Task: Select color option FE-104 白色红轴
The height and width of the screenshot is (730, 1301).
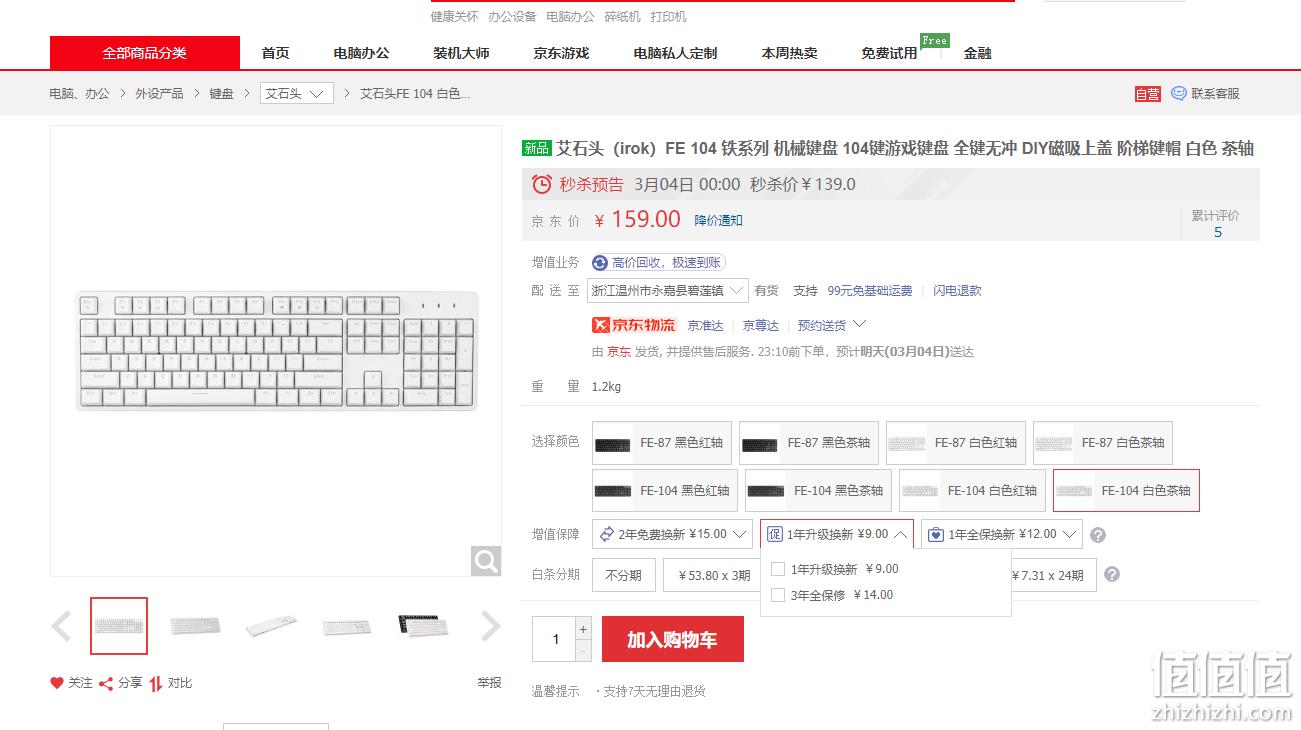Action: tap(972, 491)
